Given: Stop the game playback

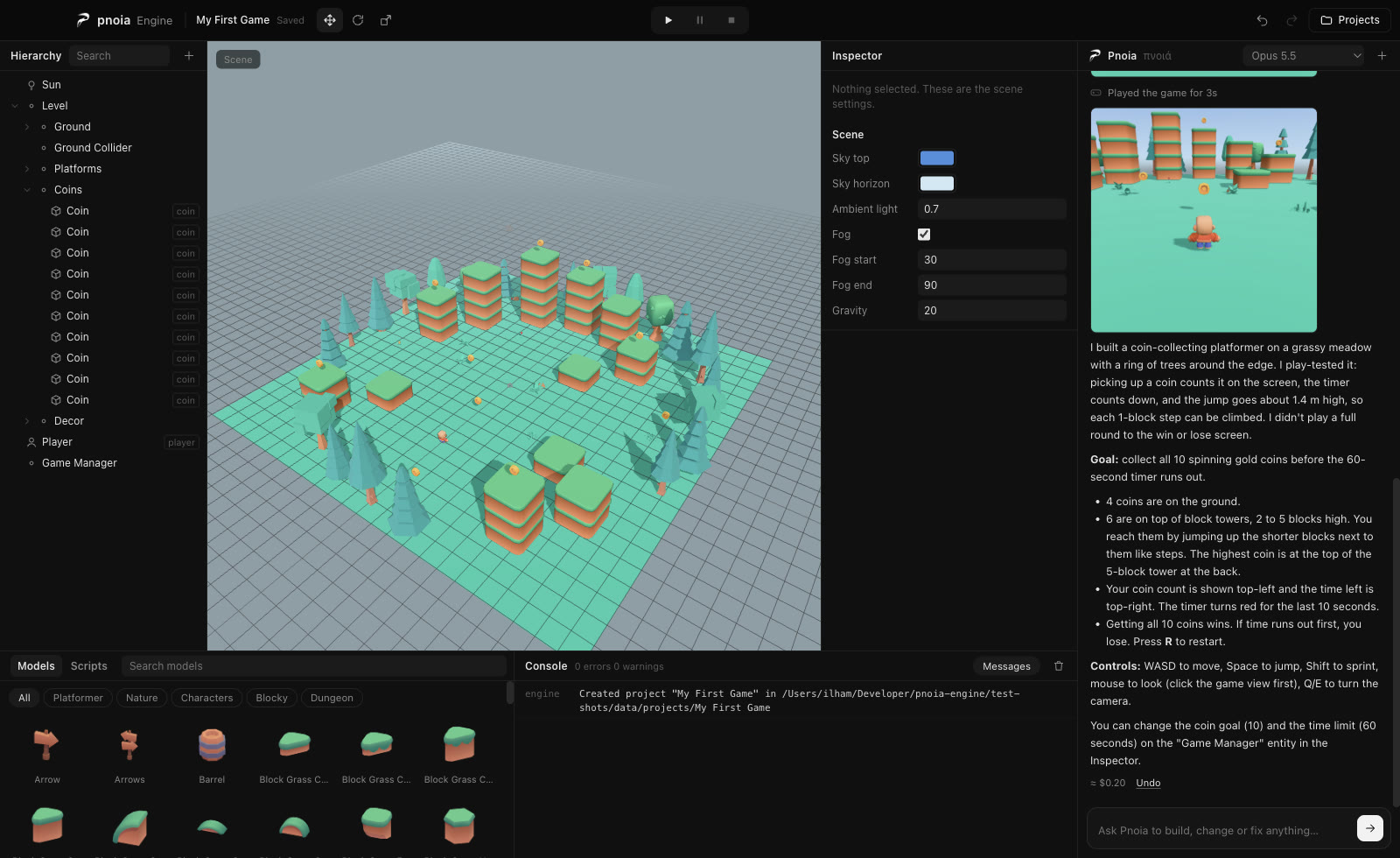Looking at the screenshot, I should 731,20.
